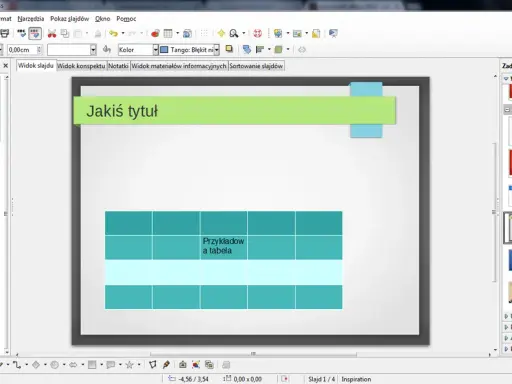Click the line width 0,00cm field
The width and height of the screenshot is (512, 384).
click(x=22, y=50)
